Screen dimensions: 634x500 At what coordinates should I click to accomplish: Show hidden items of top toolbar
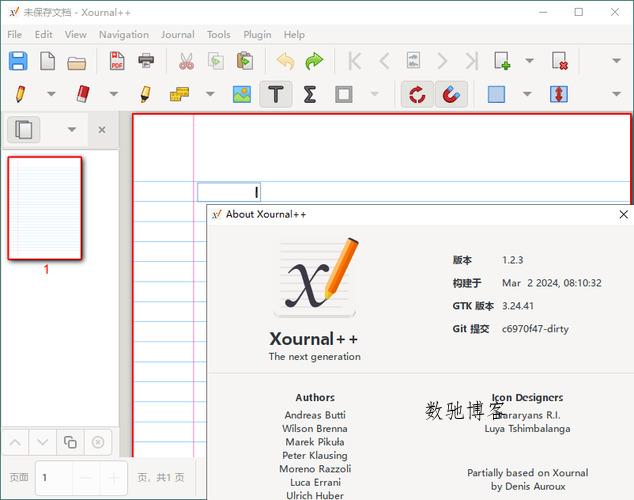[616, 61]
